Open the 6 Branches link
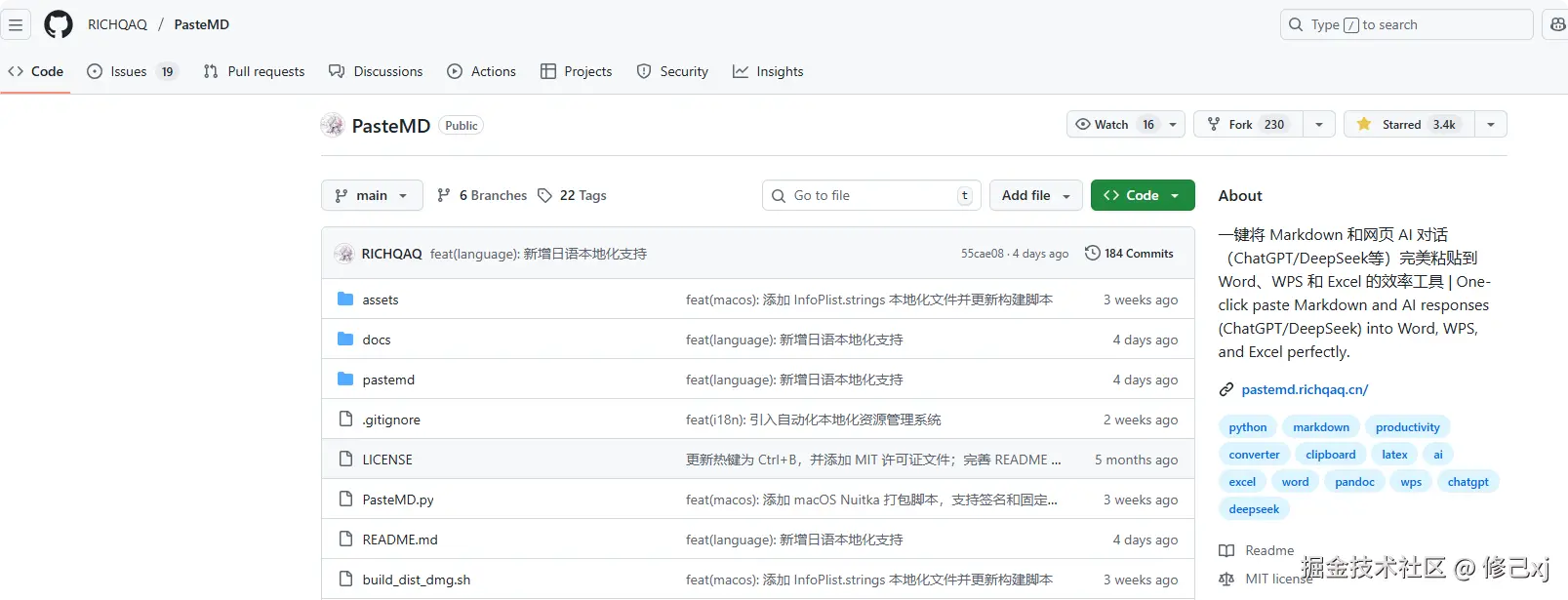This screenshot has height=600, width=1568. coord(482,195)
